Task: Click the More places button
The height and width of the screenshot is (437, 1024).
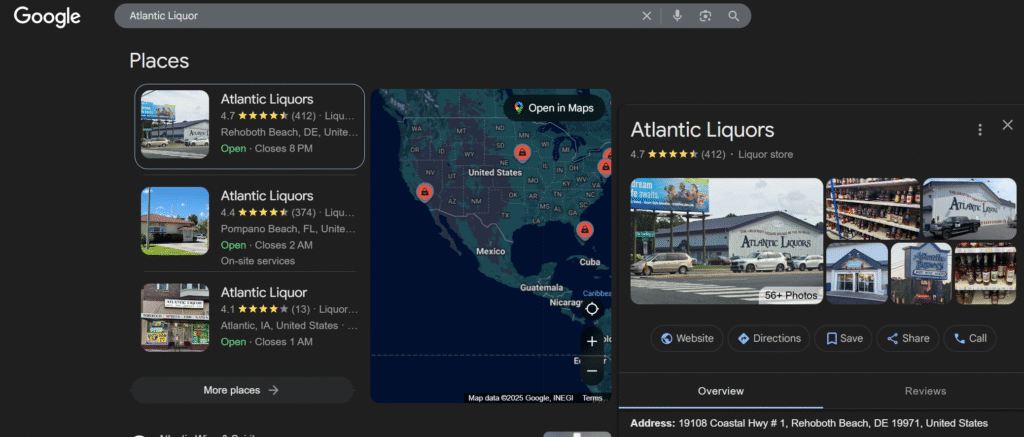Action: tap(242, 390)
